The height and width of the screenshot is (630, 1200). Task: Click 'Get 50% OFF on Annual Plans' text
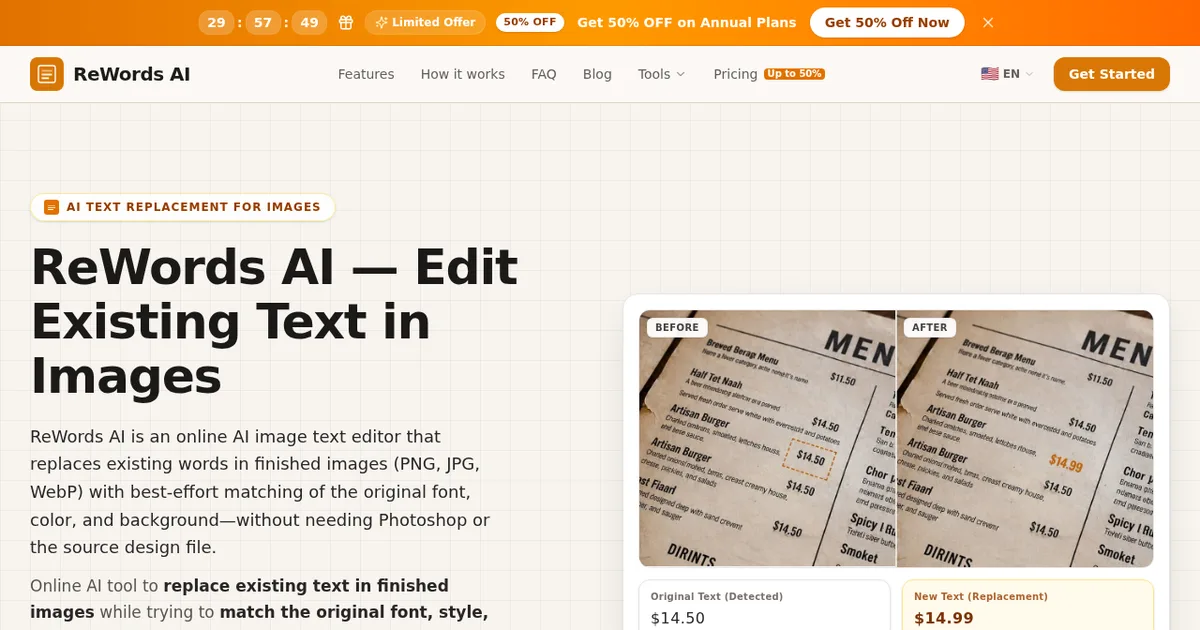(686, 22)
